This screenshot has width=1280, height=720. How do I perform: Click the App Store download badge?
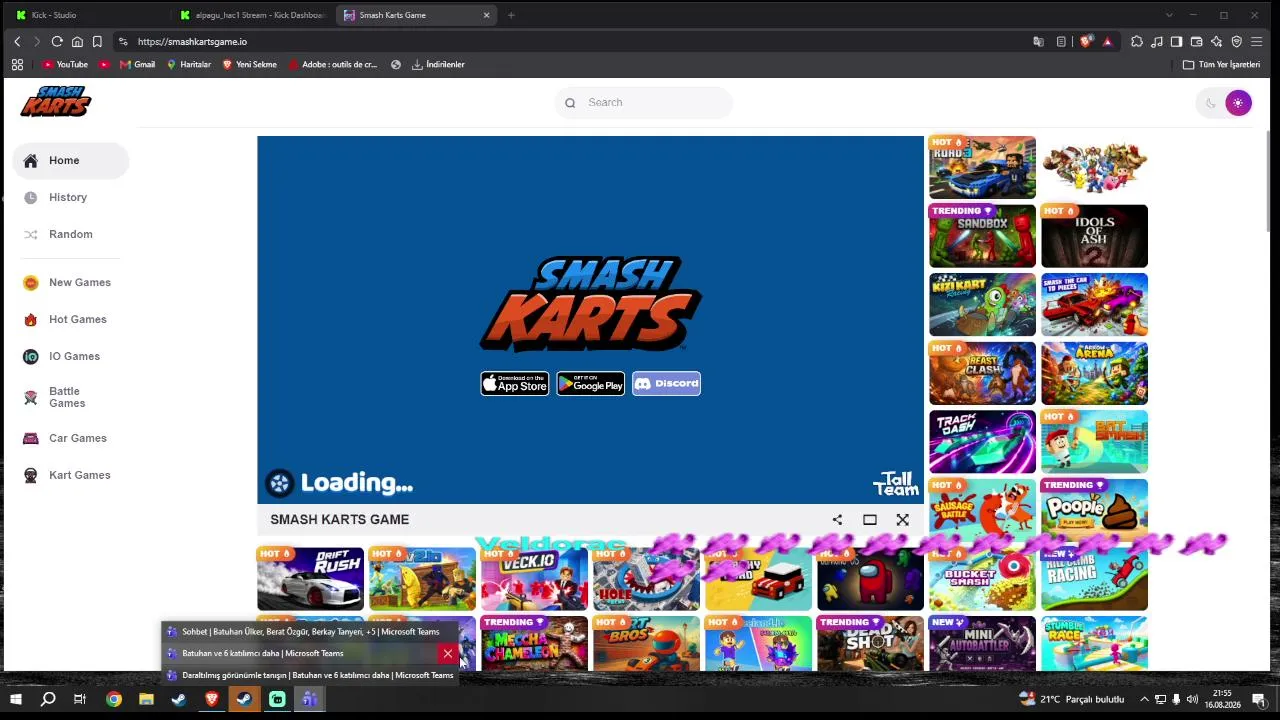(x=515, y=384)
